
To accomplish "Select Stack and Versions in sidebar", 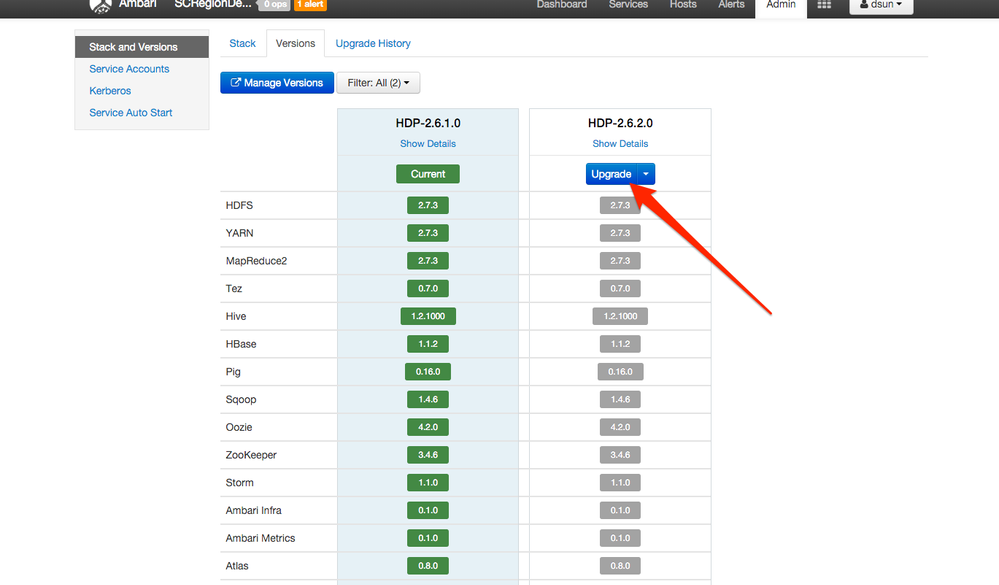I will coord(141,47).
